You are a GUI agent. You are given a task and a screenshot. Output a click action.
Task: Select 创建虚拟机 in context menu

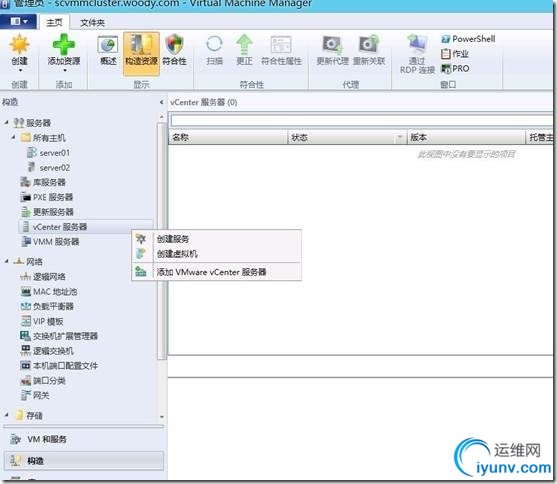pos(217,254)
